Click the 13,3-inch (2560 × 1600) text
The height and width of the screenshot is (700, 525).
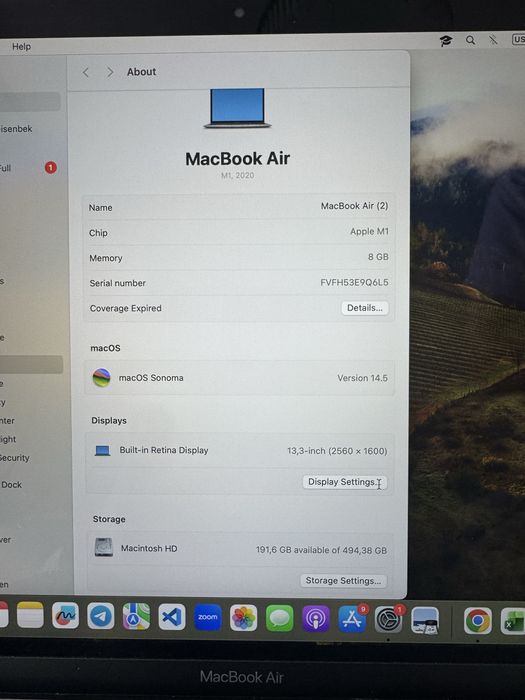click(x=337, y=451)
